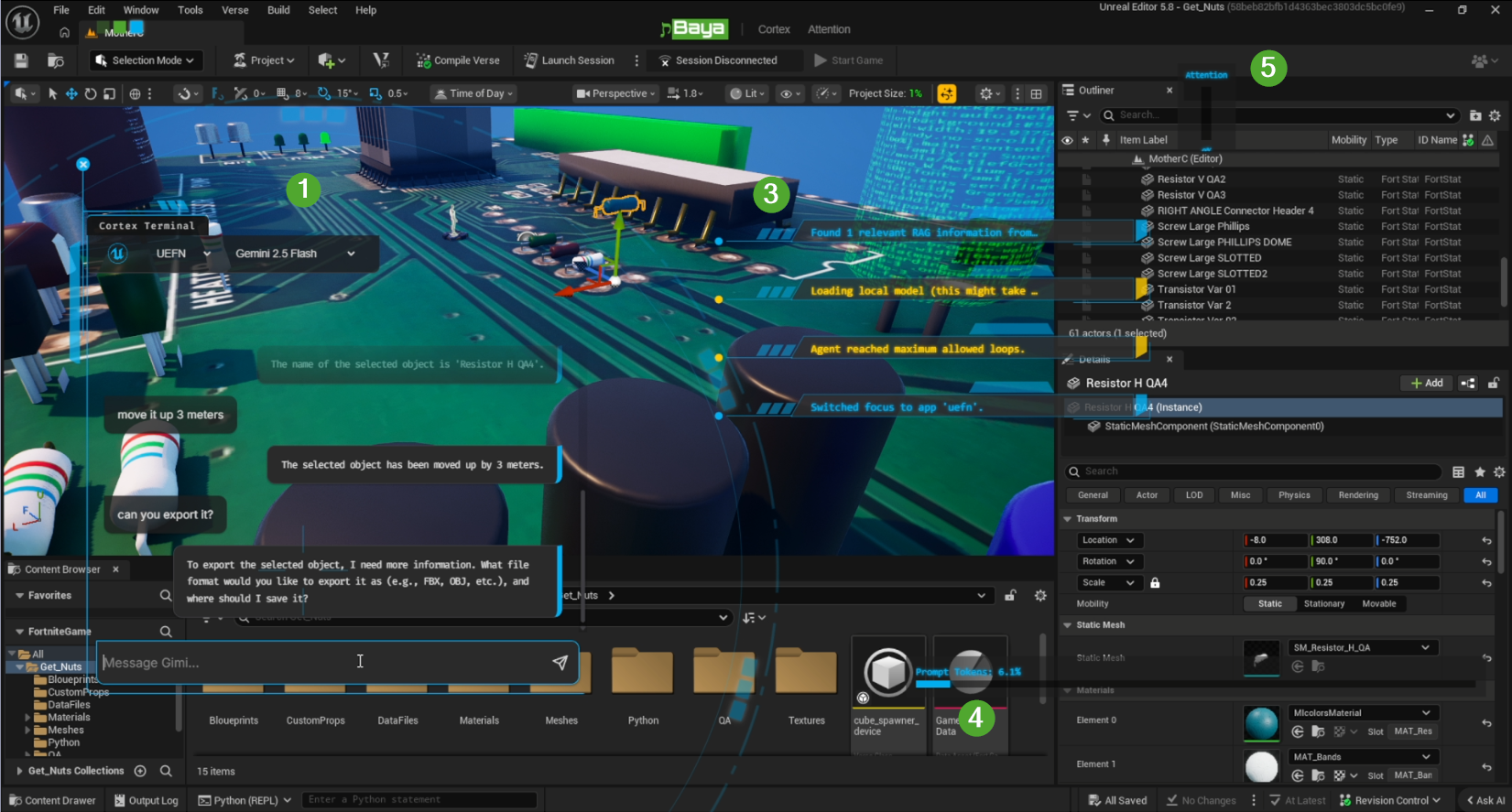Click the Unreal logo in Cortex Terminal

(118, 254)
